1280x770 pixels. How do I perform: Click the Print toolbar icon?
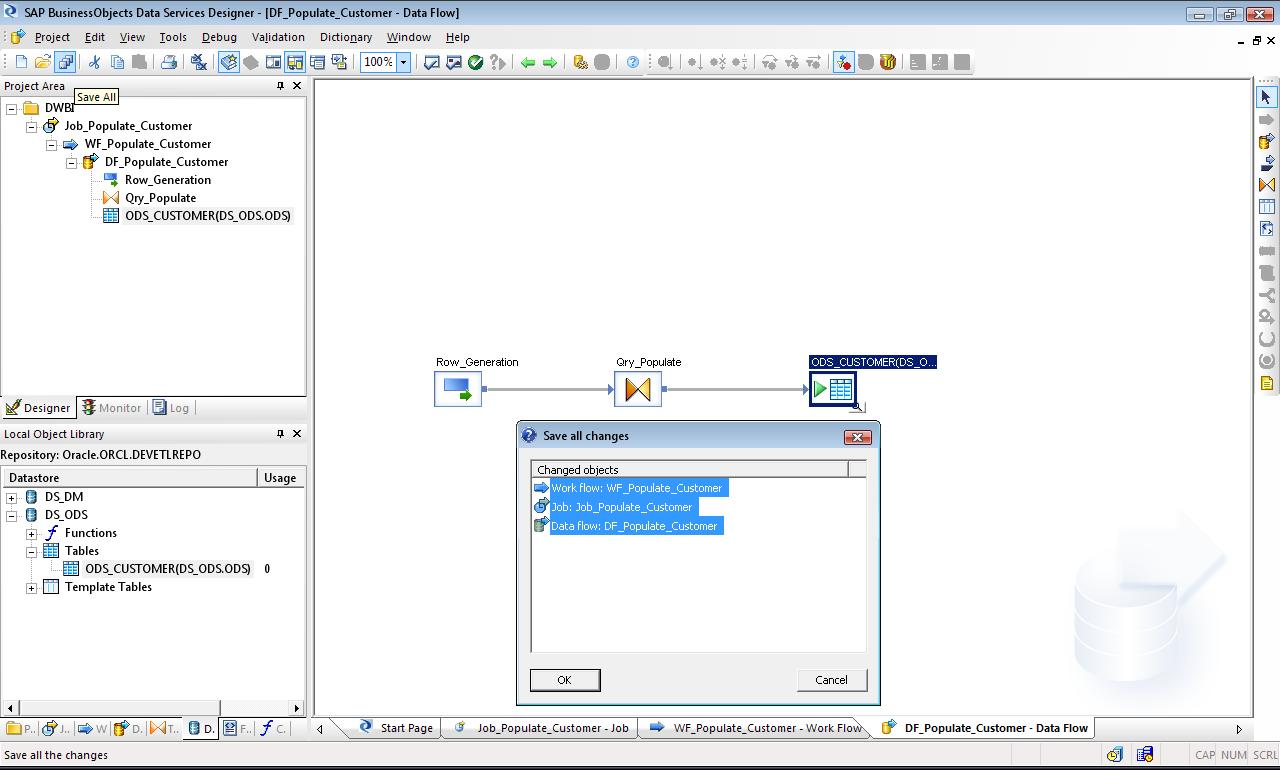[168, 62]
